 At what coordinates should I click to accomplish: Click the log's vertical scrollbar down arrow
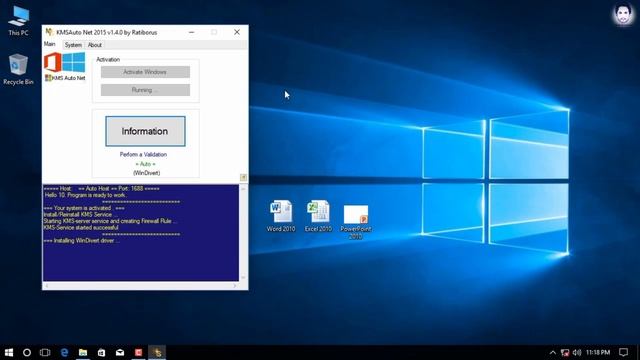pos(244,278)
